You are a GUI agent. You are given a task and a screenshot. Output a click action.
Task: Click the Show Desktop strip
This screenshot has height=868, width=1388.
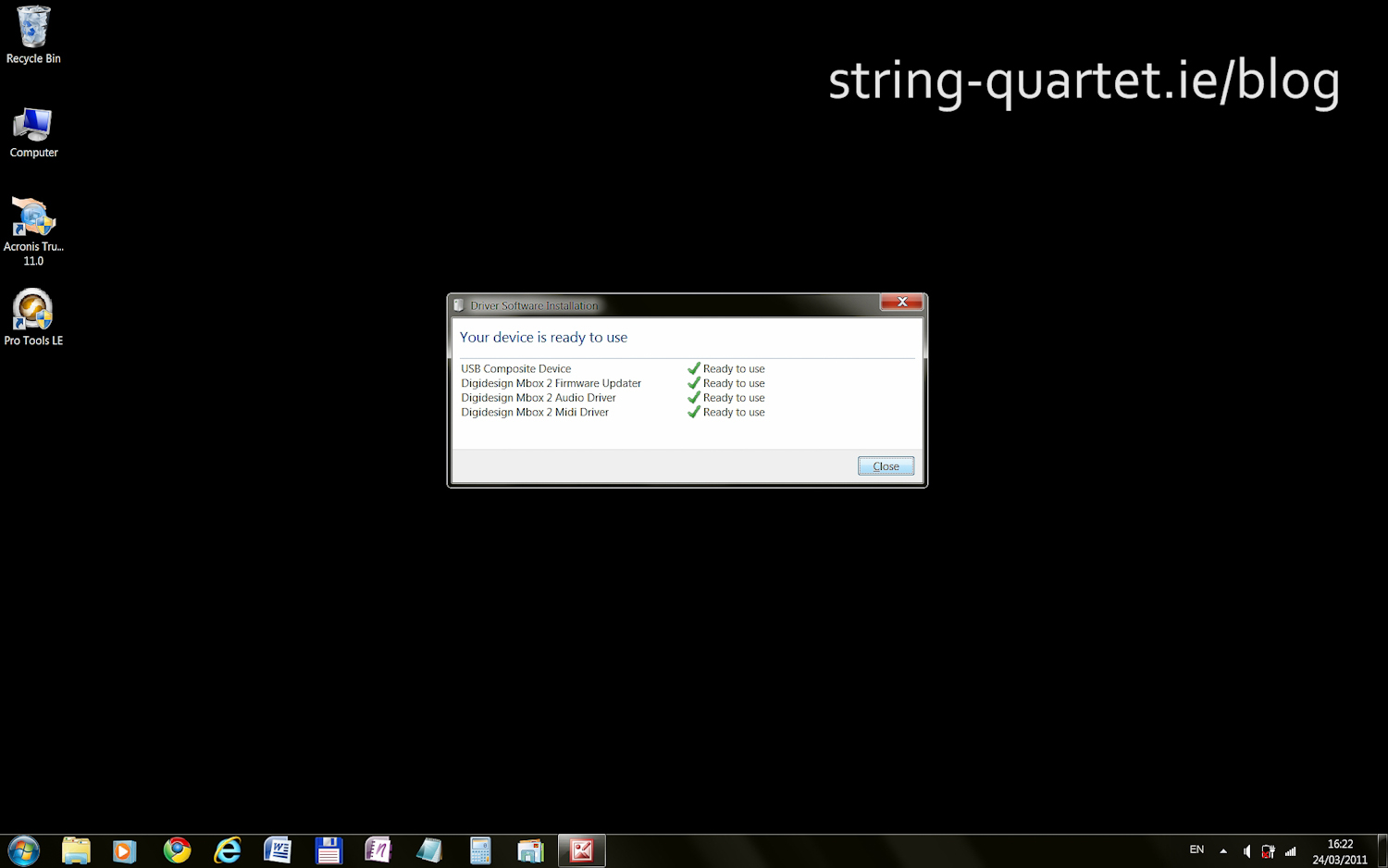coord(1382,851)
